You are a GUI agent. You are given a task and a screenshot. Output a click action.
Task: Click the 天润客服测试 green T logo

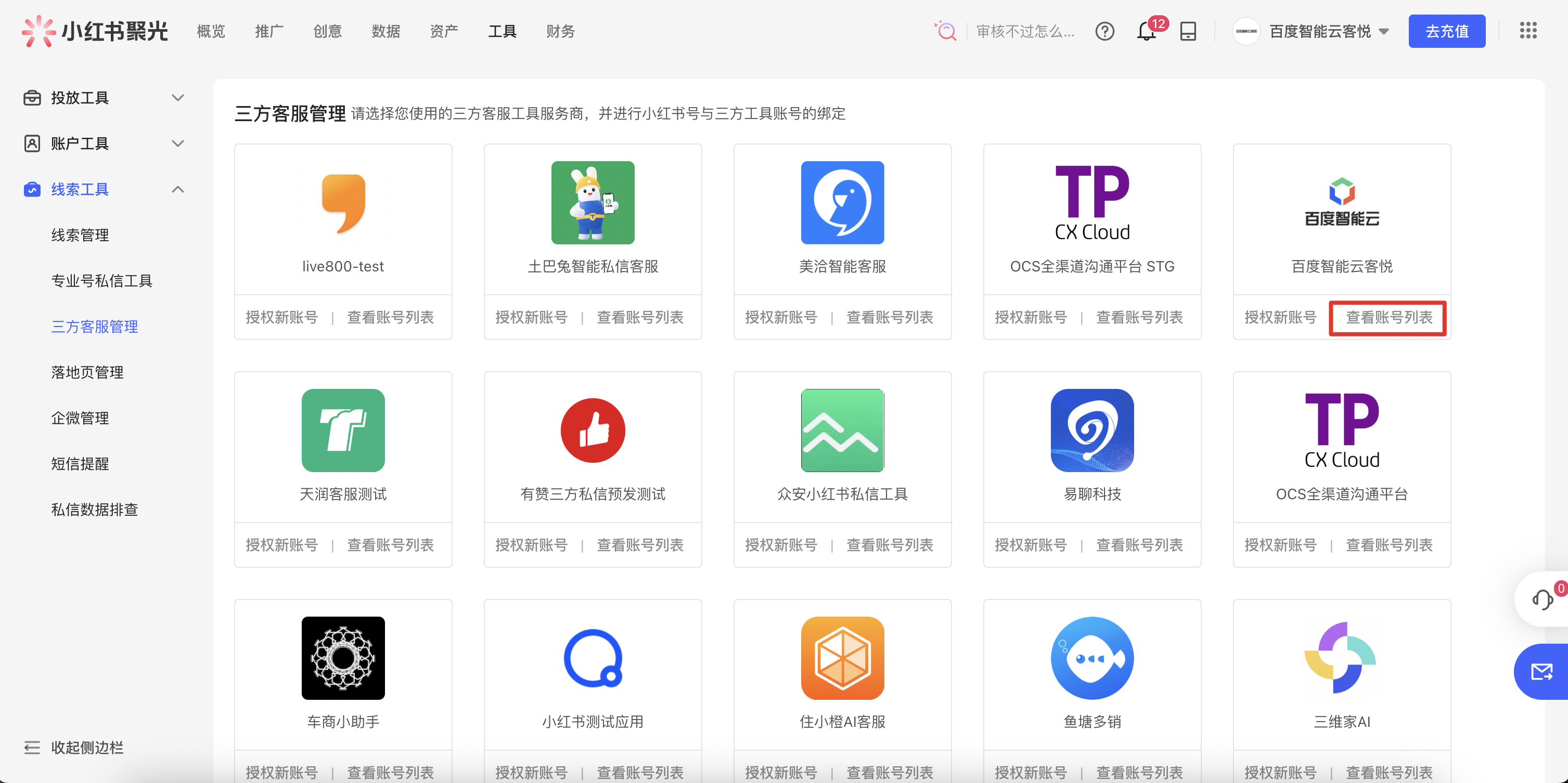click(x=343, y=430)
